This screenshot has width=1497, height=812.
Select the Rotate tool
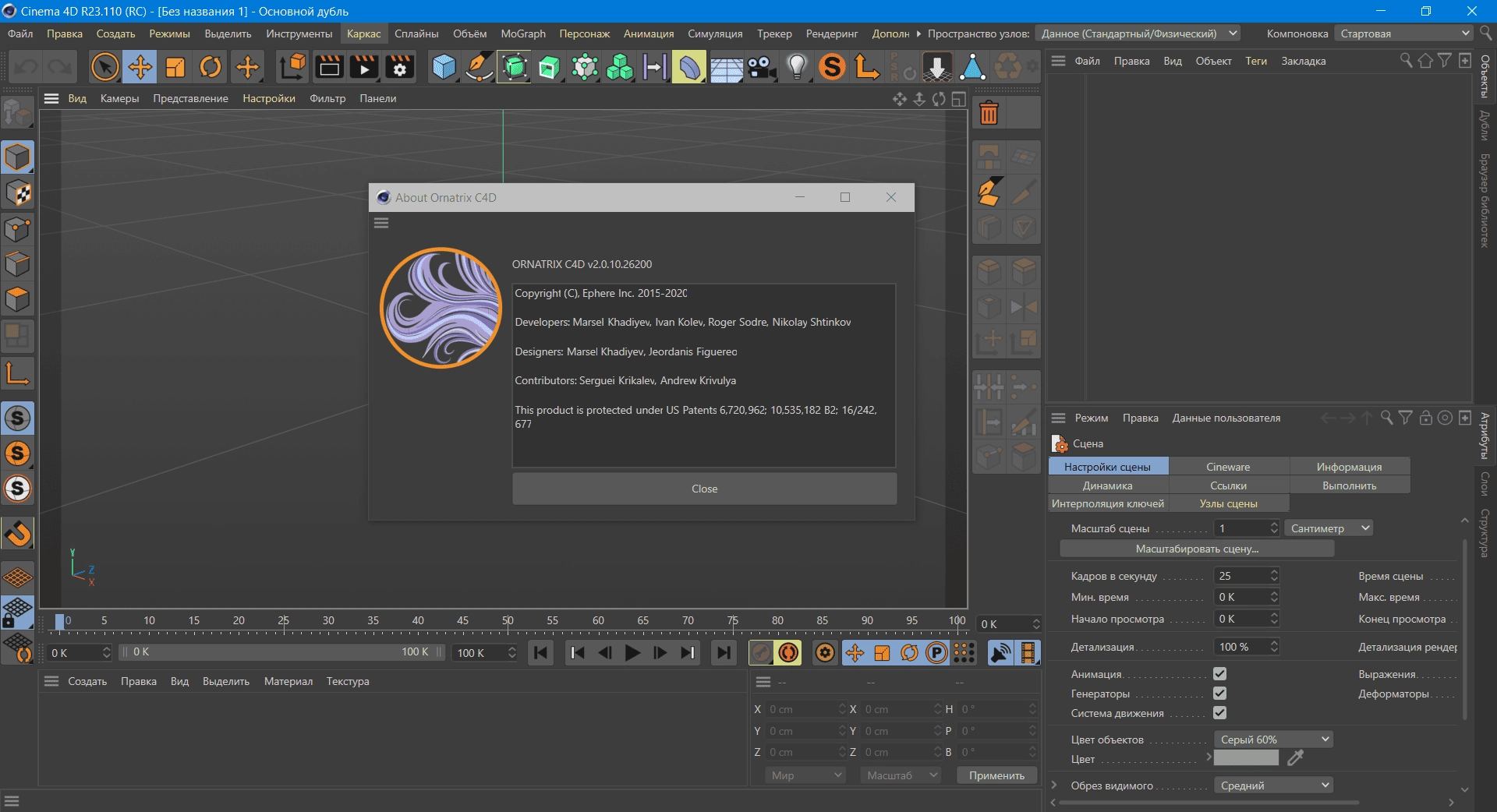click(211, 67)
